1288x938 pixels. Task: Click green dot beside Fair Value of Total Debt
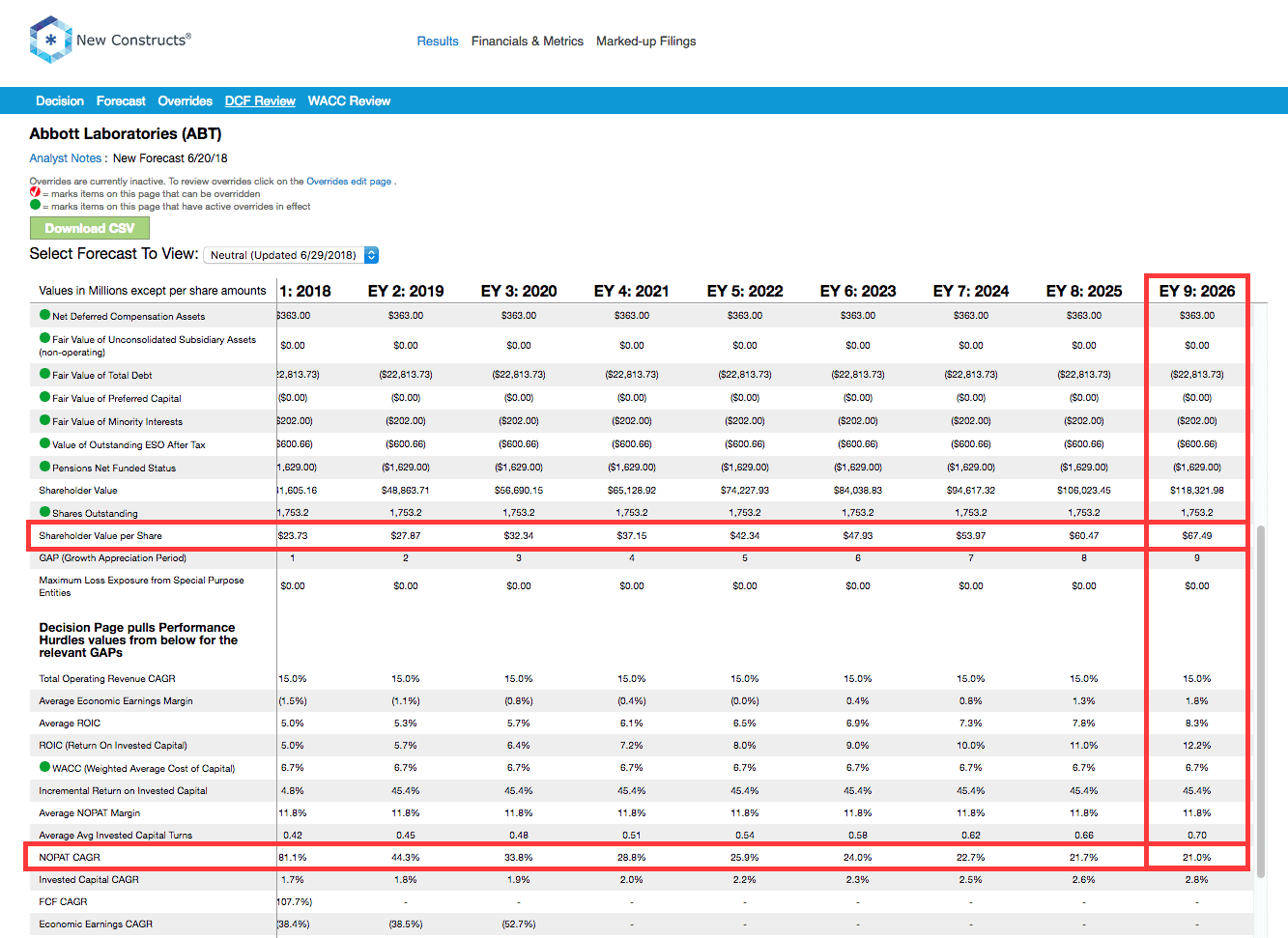[x=44, y=374]
